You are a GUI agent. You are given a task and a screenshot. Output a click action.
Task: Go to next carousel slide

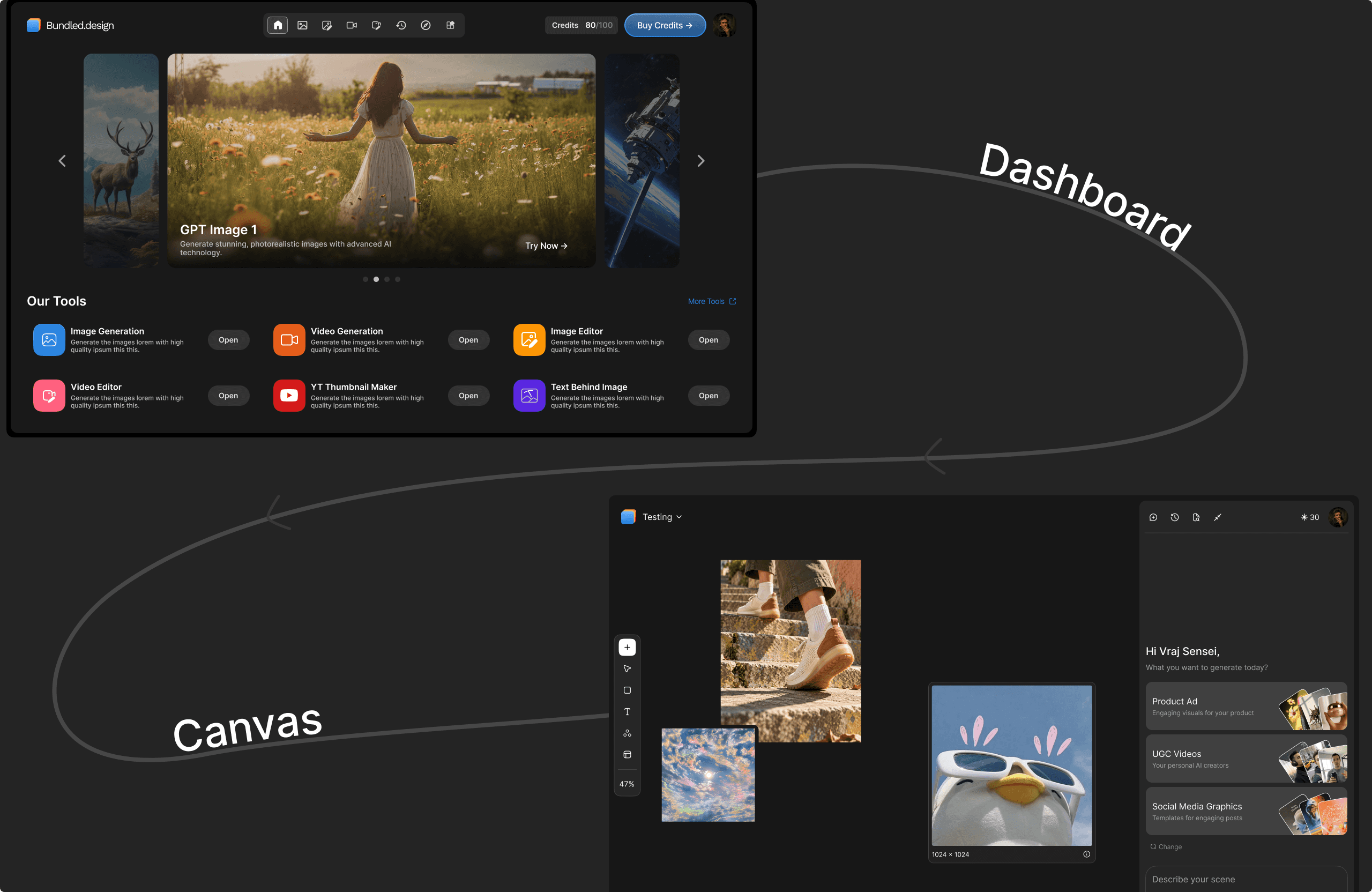pos(700,161)
